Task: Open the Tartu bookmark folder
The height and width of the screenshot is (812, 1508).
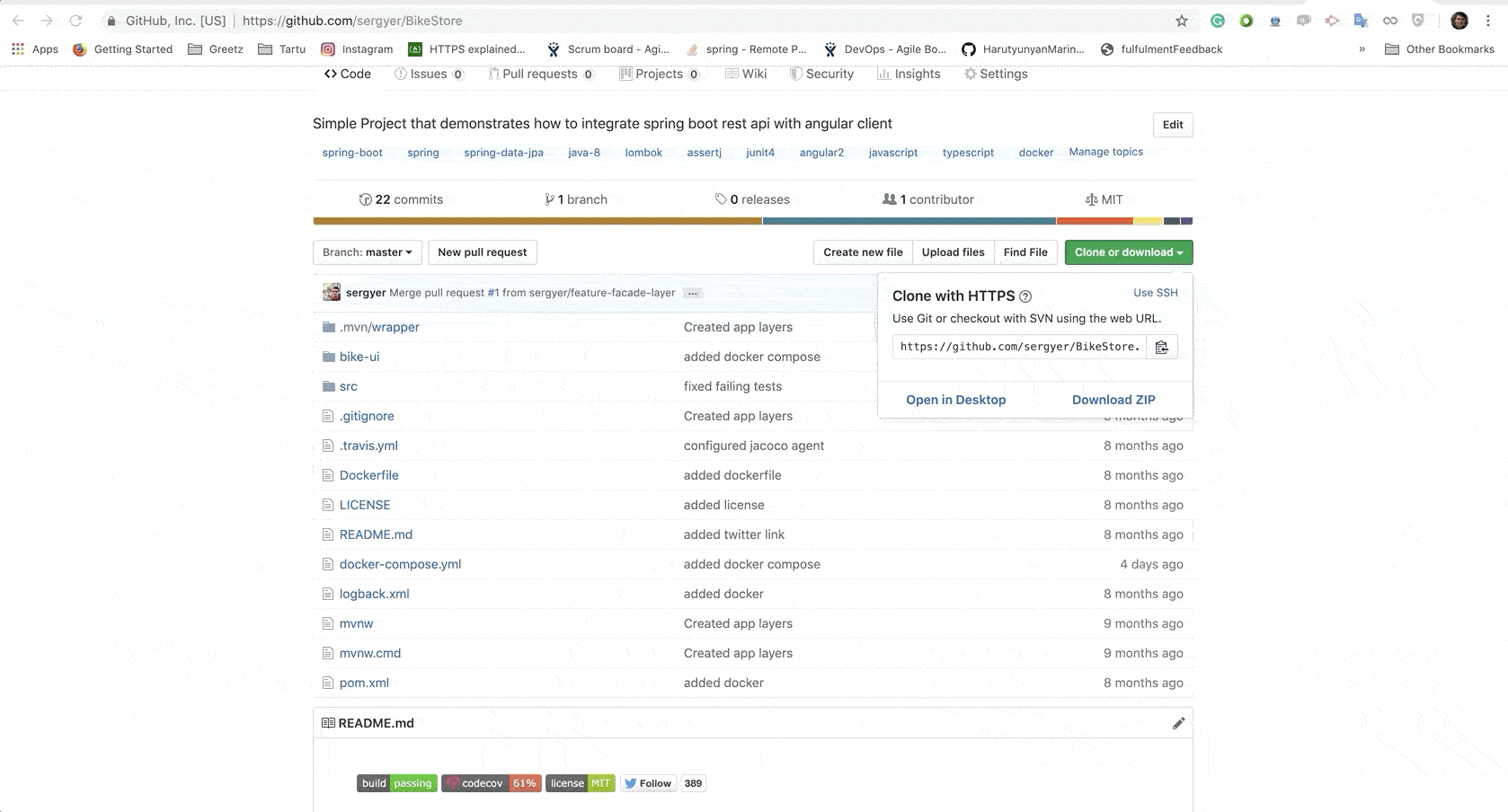Action: point(282,49)
